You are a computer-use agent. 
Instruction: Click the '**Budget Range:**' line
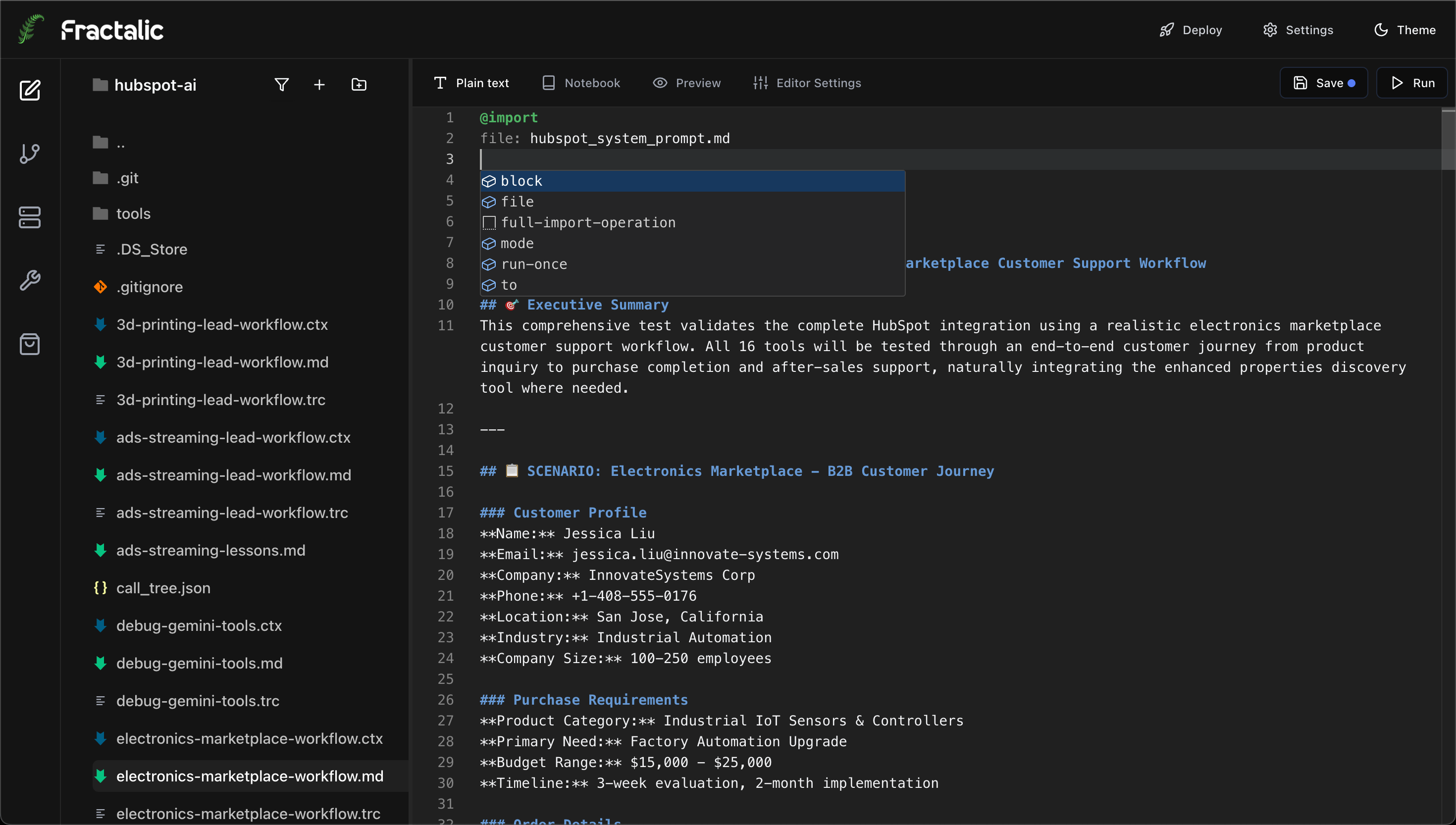(625, 762)
